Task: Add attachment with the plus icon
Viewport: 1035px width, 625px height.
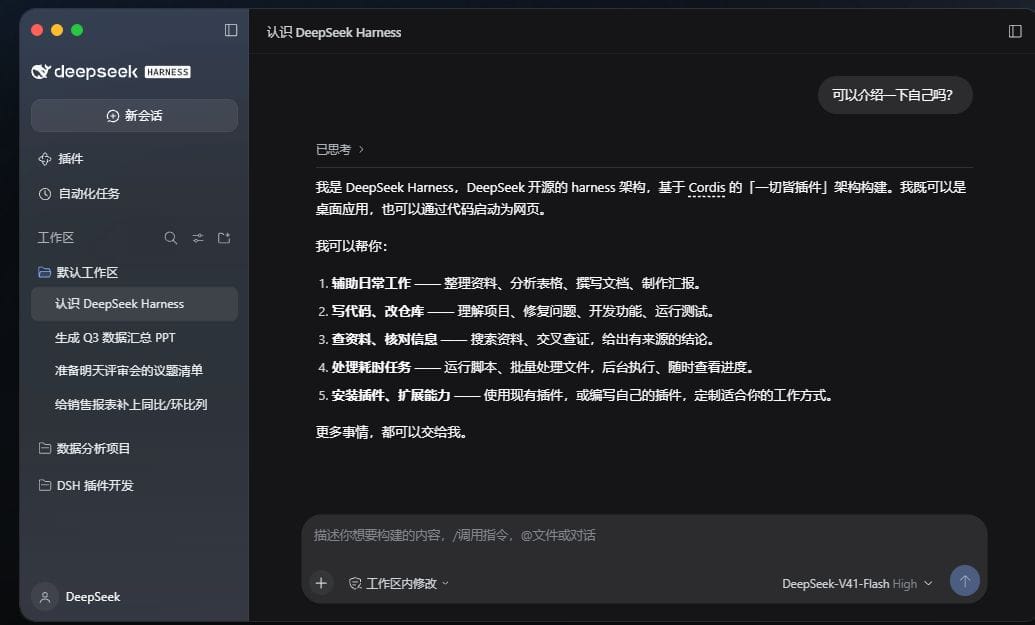Action: (x=321, y=583)
